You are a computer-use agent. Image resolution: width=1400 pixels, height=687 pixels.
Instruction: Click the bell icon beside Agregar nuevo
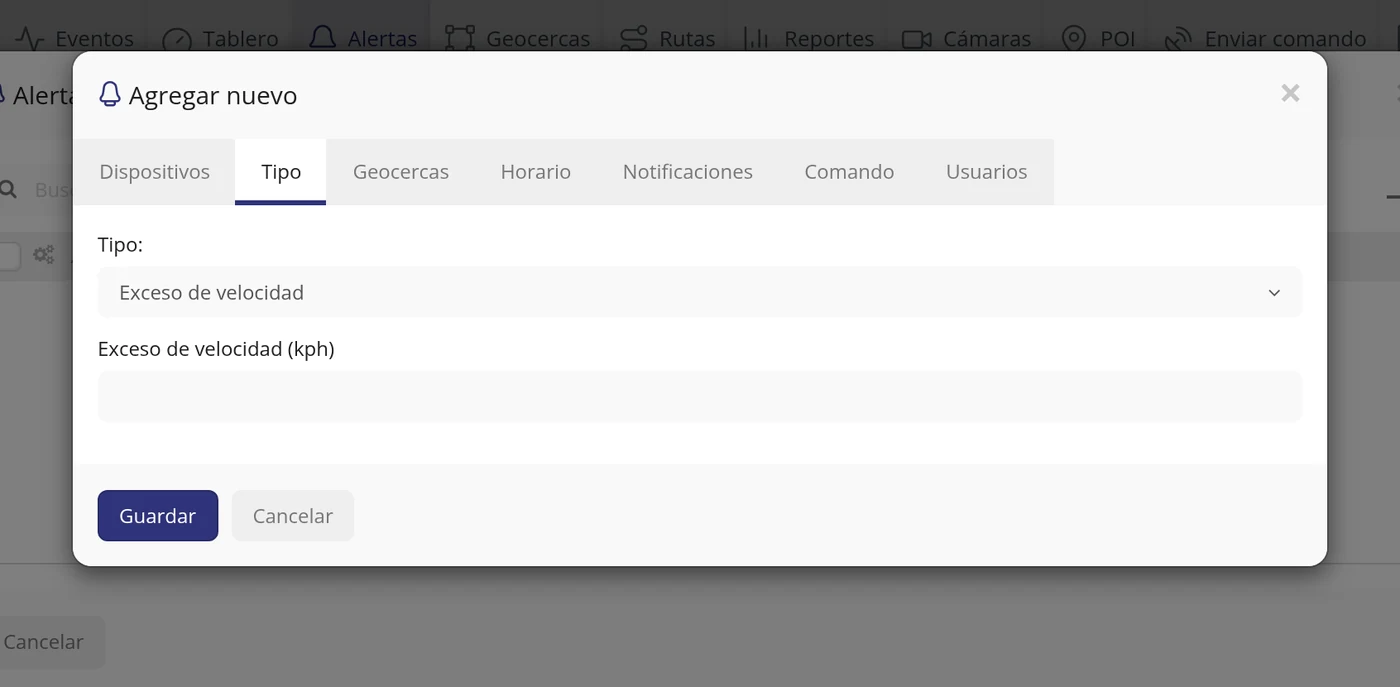(110, 95)
